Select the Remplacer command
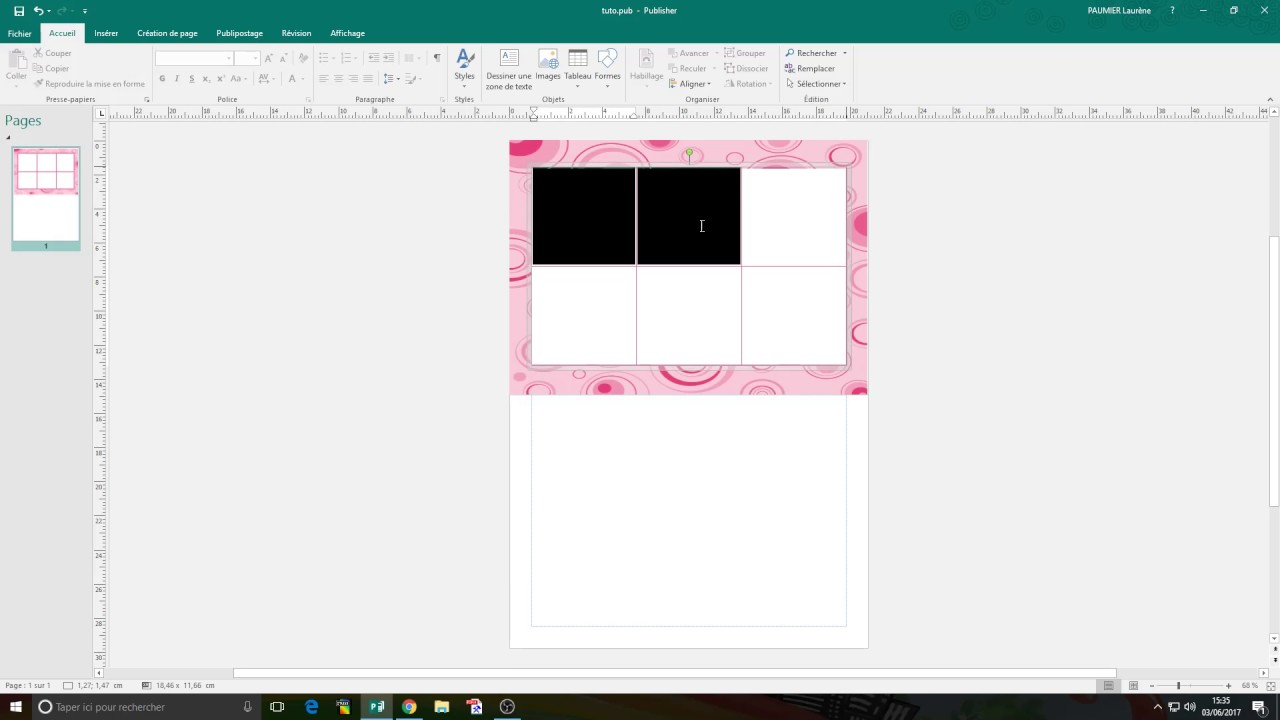 pyautogui.click(x=810, y=69)
